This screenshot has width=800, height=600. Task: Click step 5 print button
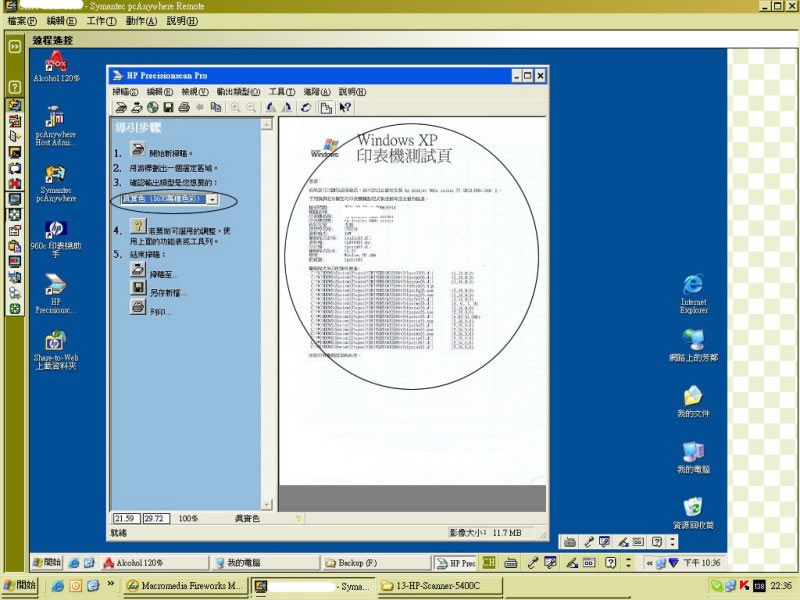pyautogui.click(x=138, y=307)
